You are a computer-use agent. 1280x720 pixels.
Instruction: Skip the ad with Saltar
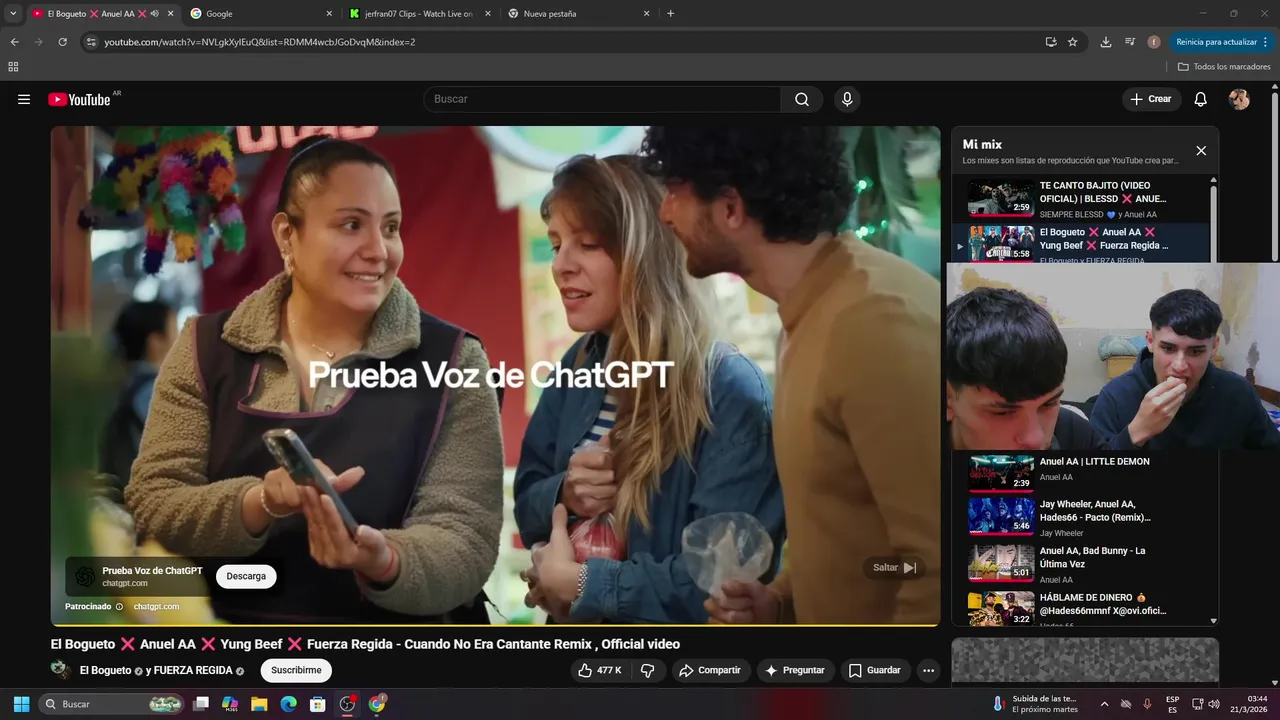tap(894, 568)
